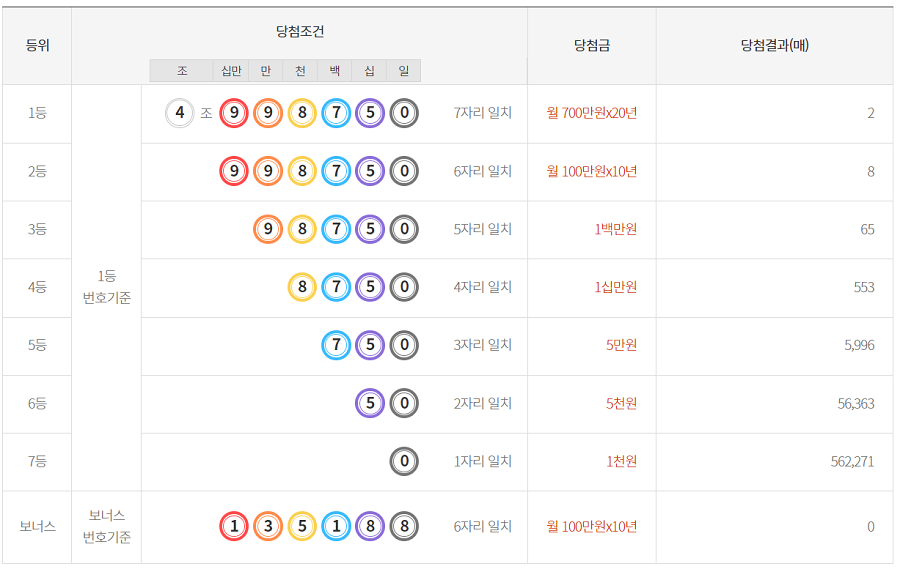Click the orange 3 ball in bonus row
900x569 pixels.
[268, 526]
